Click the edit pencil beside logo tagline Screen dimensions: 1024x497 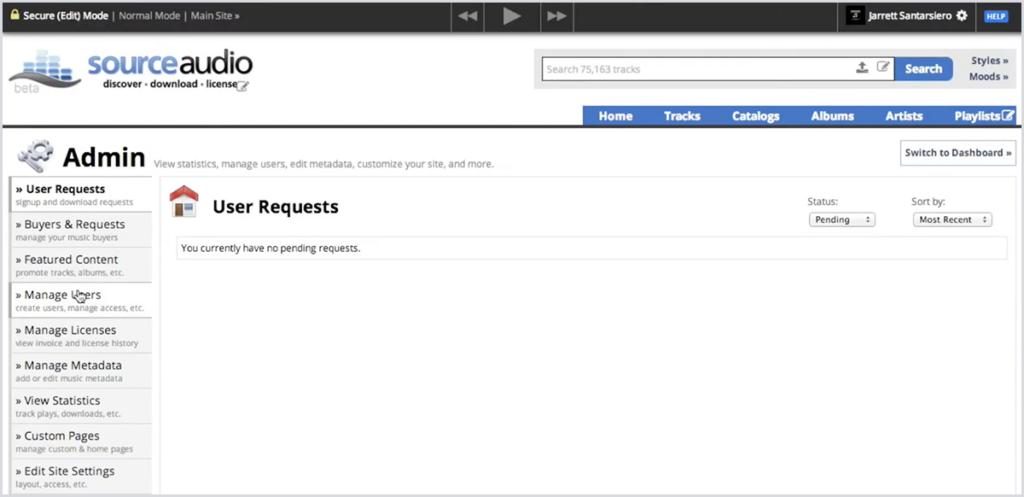point(242,86)
